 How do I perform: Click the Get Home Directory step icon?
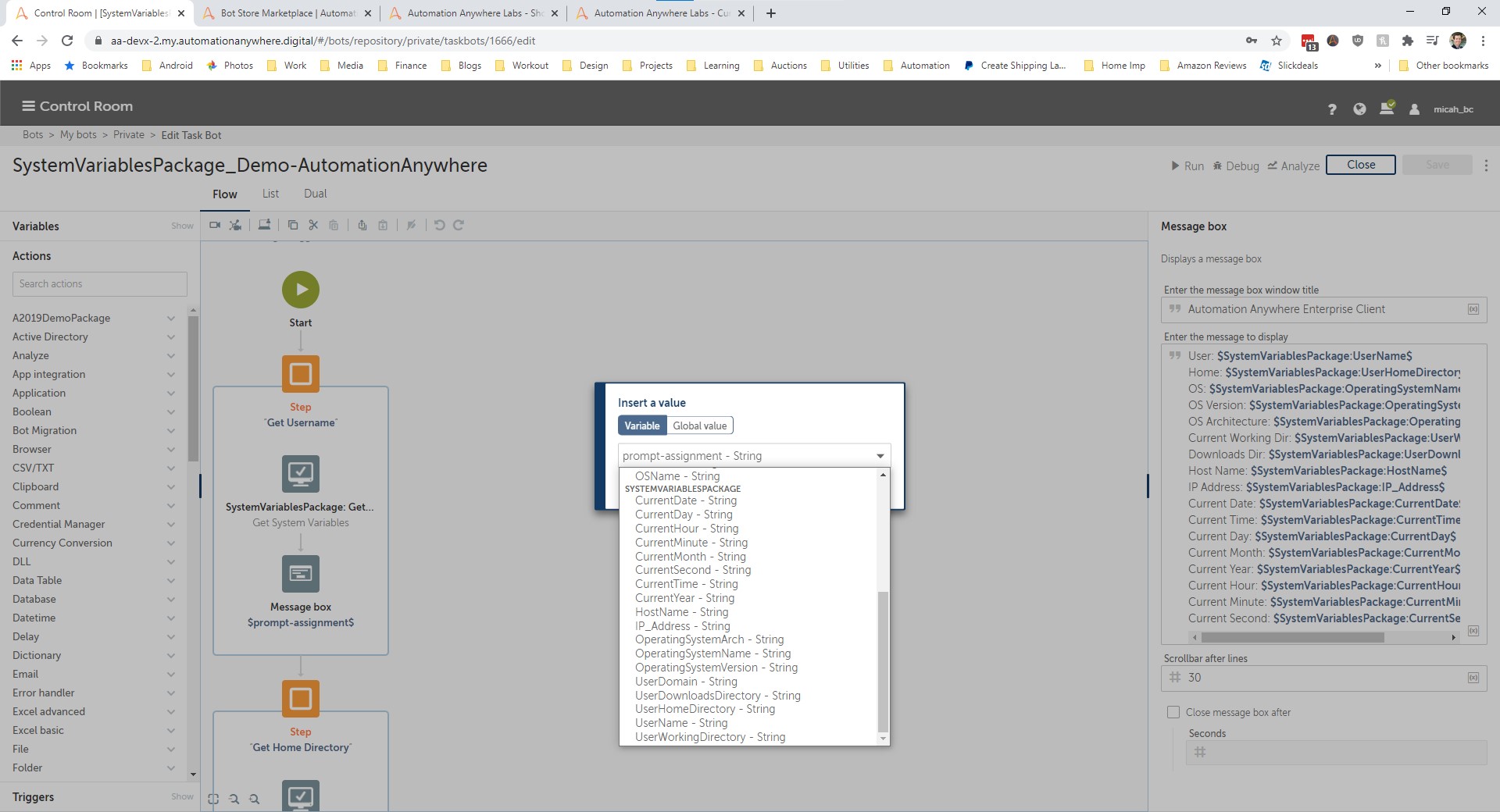pos(301,698)
